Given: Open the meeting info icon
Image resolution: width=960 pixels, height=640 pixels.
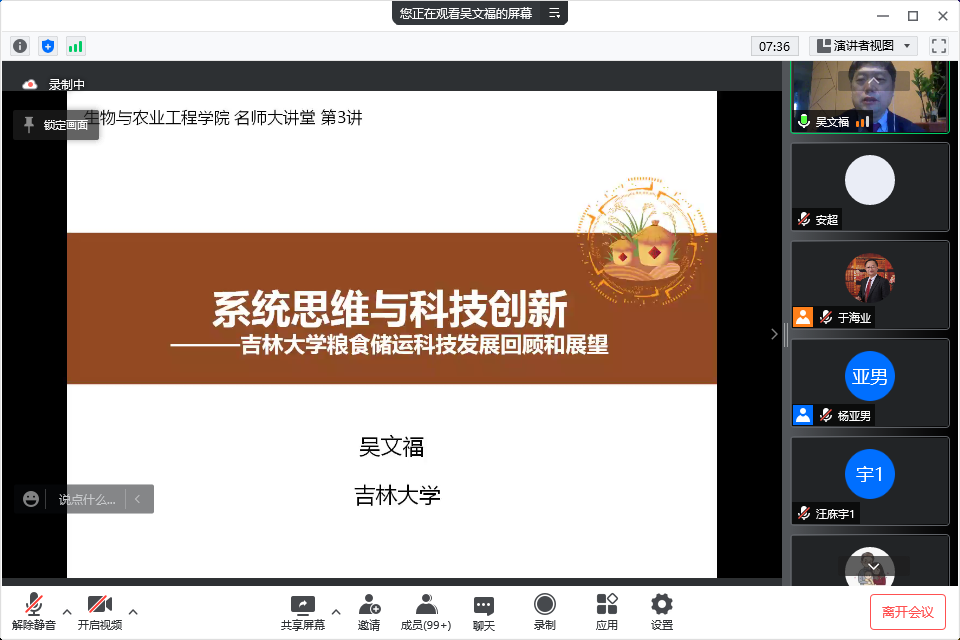Looking at the screenshot, I should (x=20, y=46).
